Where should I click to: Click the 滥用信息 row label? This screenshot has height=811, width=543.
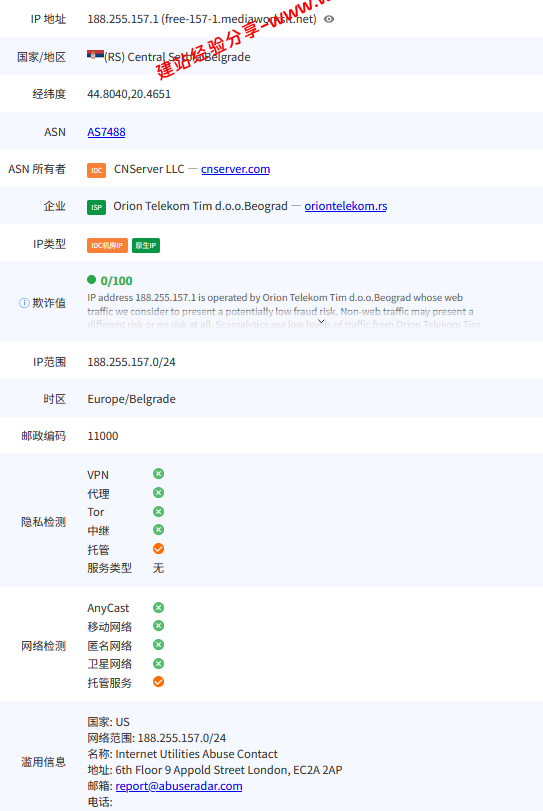[x=43, y=762]
